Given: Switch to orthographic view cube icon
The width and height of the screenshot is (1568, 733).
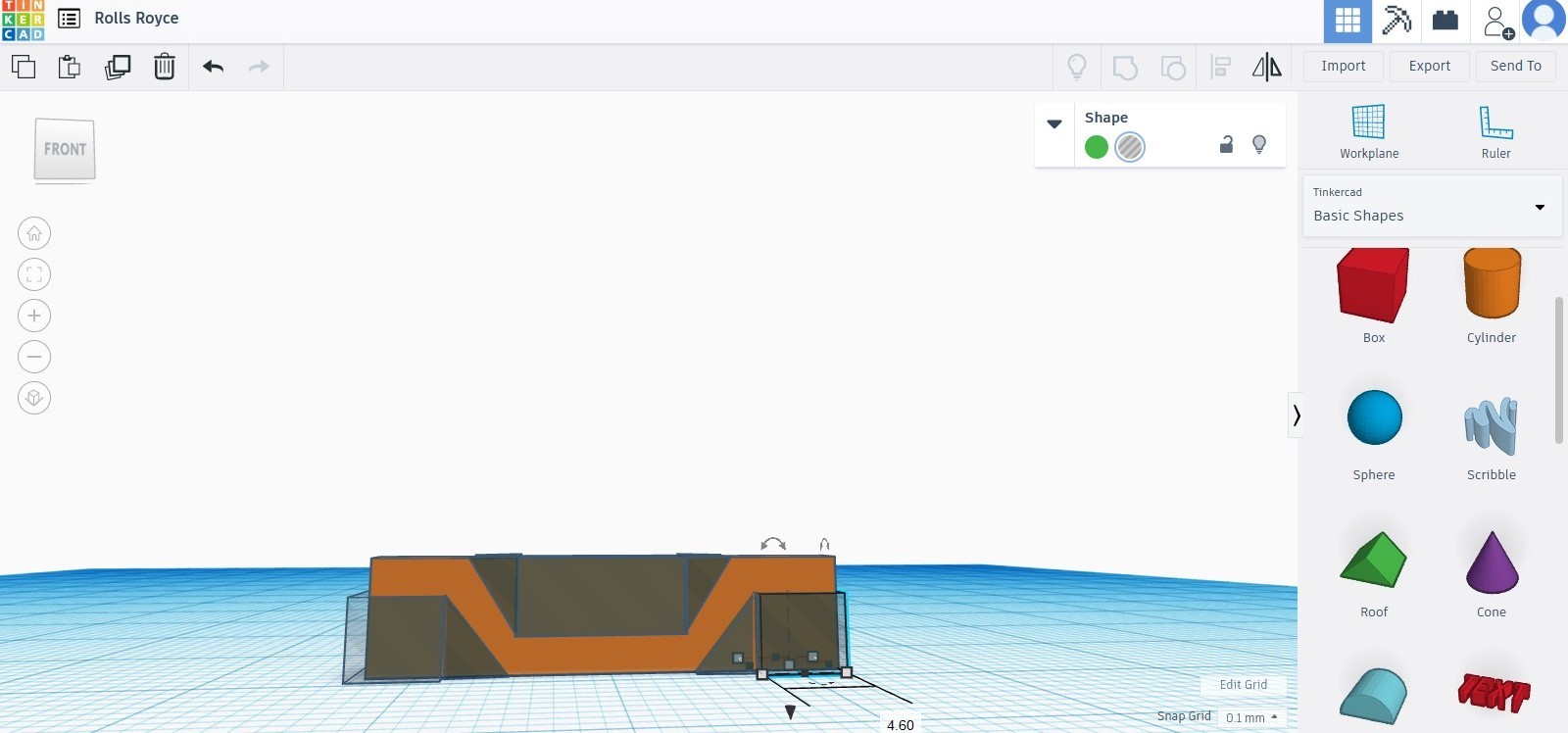Looking at the screenshot, I should coord(34,398).
